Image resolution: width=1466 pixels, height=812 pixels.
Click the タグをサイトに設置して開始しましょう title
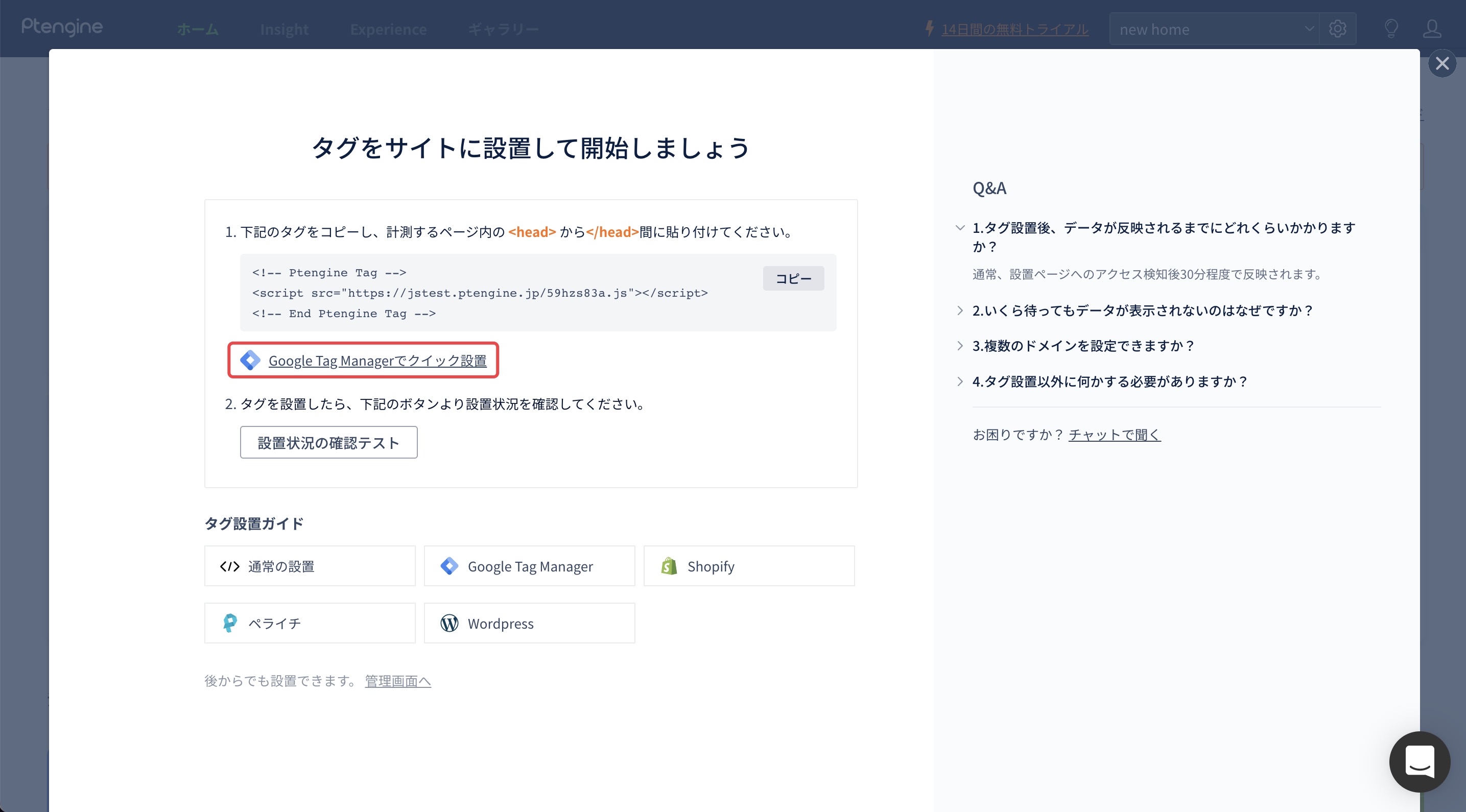530,148
